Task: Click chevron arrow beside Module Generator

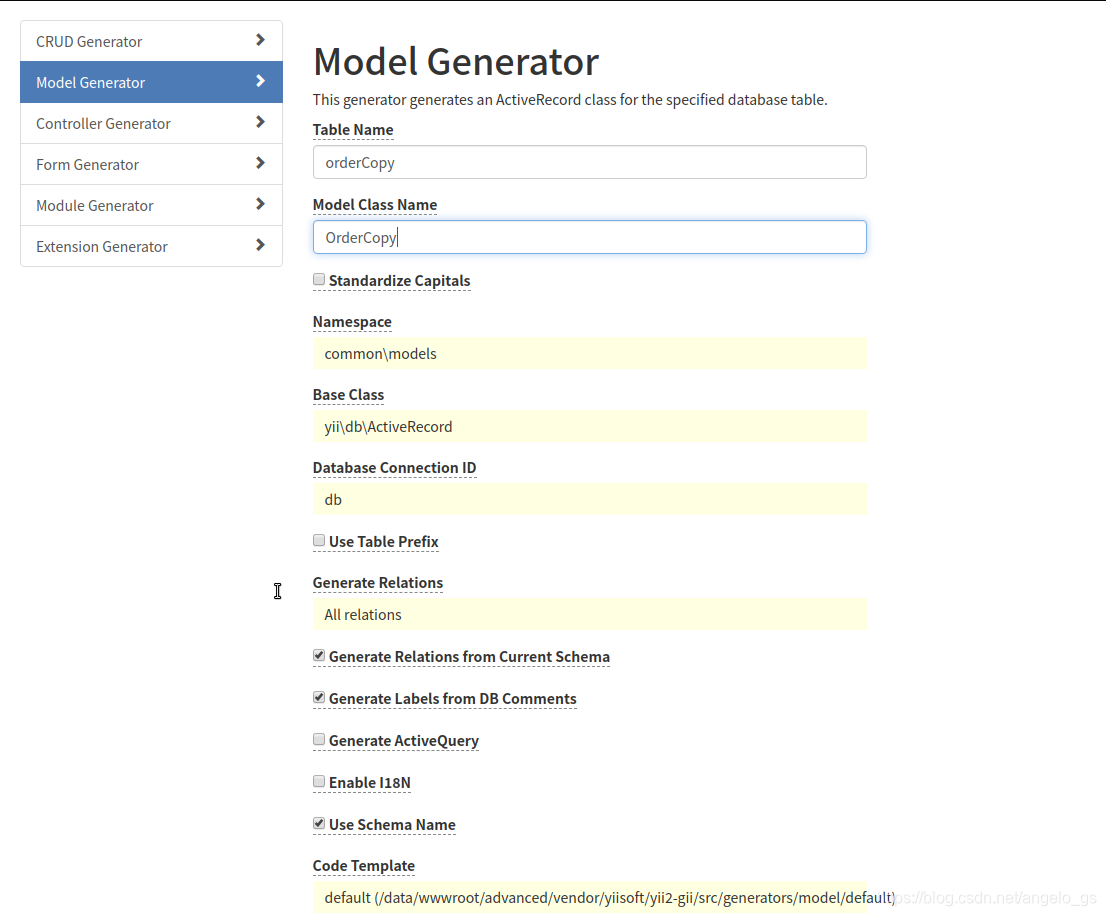Action: pos(260,204)
